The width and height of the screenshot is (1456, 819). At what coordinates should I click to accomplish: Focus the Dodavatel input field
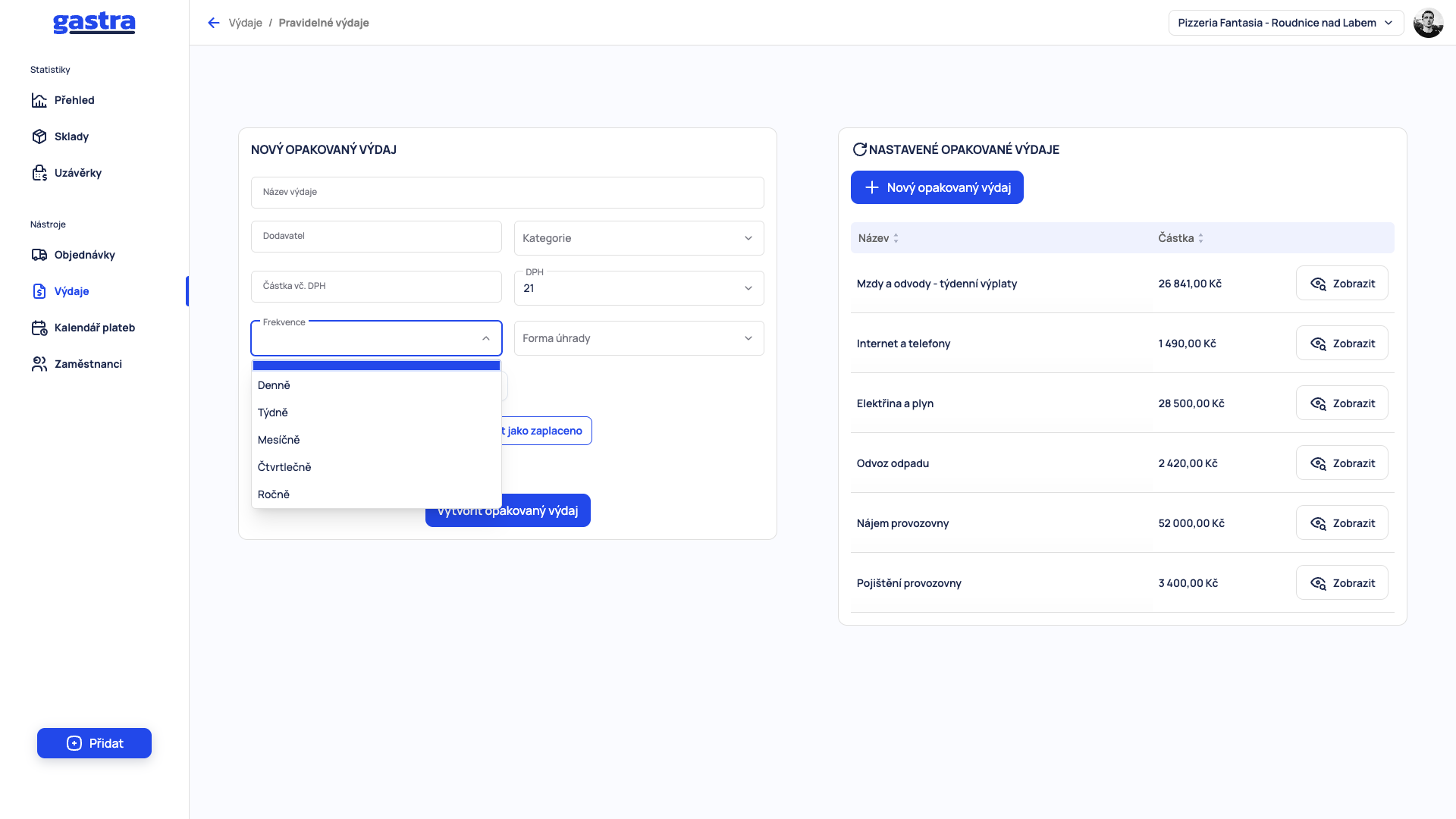[x=376, y=237]
